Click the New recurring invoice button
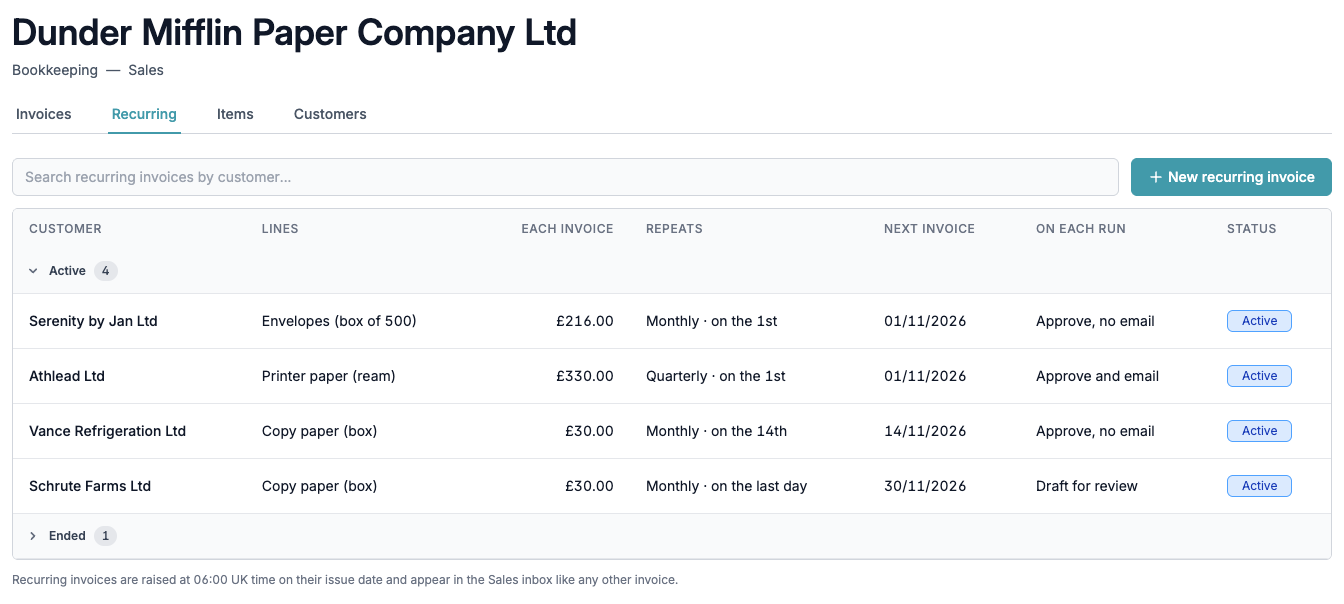 pos(1231,177)
